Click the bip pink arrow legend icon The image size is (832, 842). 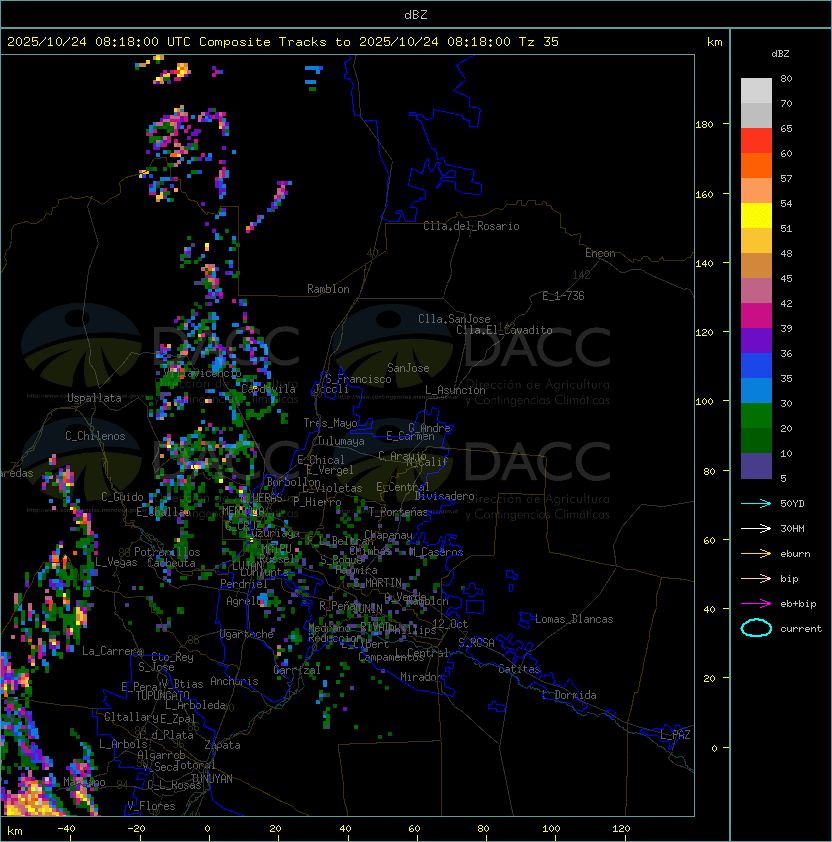tap(756, 578)
